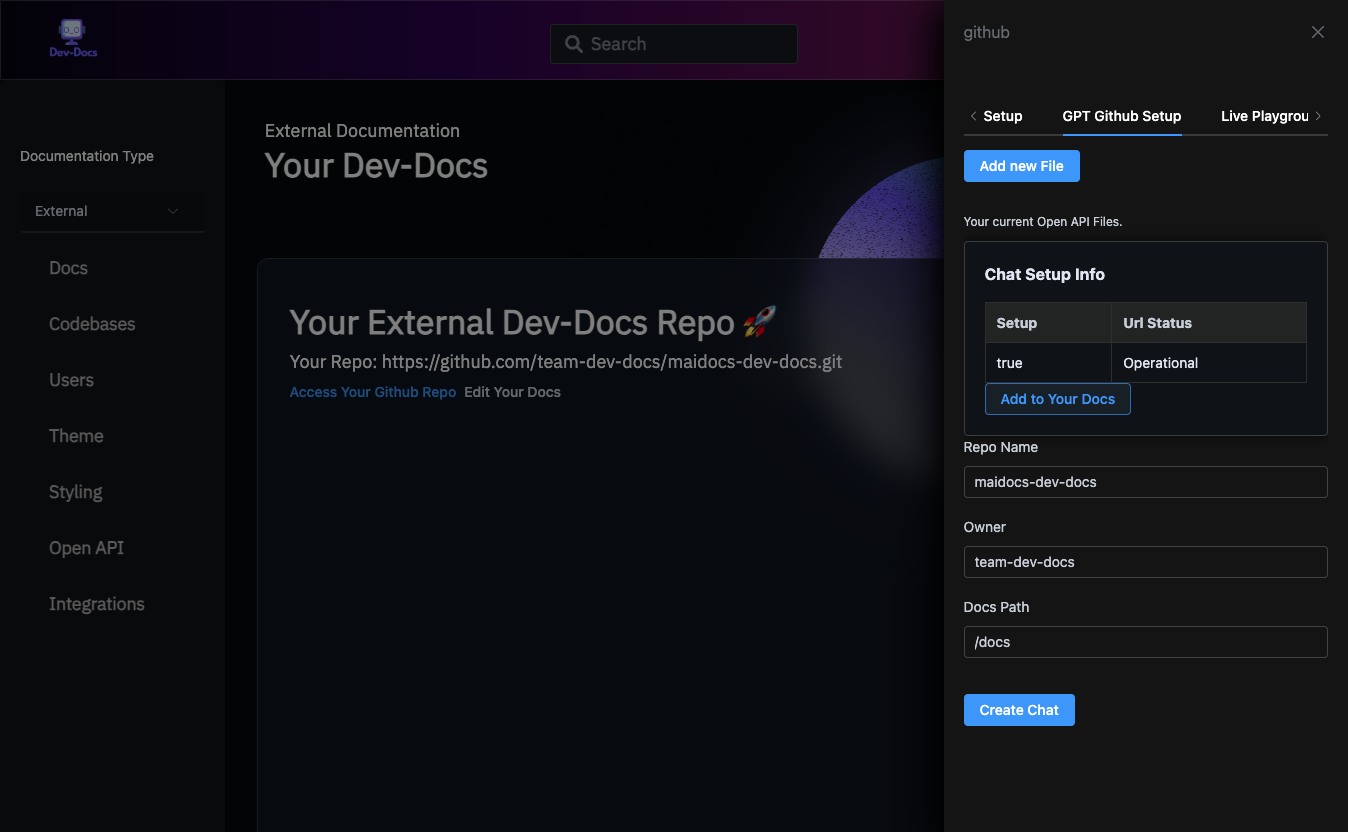This screenshot has width=1348, height=832.
Task: Navigate to Theme settings
Action: (x=76, y=436)
